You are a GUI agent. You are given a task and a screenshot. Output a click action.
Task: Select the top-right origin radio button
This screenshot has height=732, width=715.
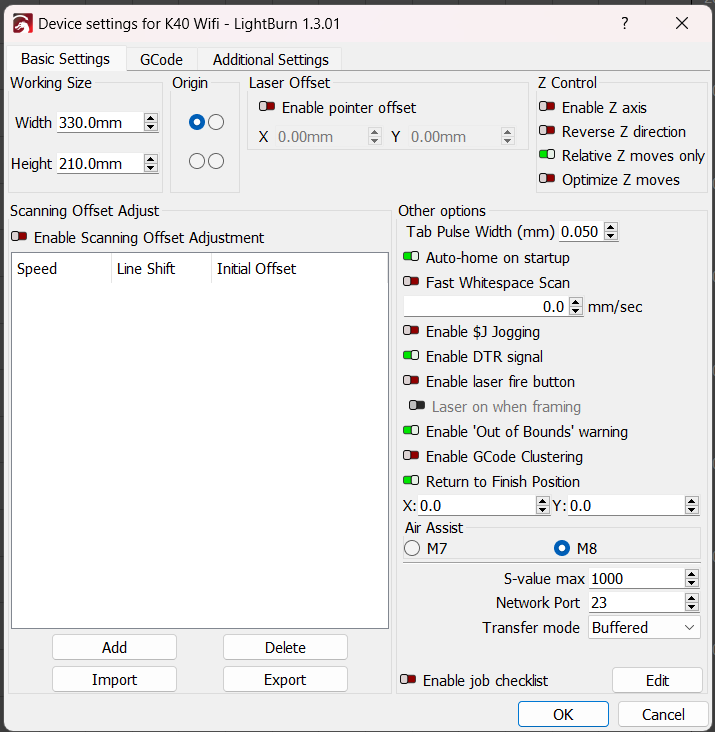tap(216, 122)
